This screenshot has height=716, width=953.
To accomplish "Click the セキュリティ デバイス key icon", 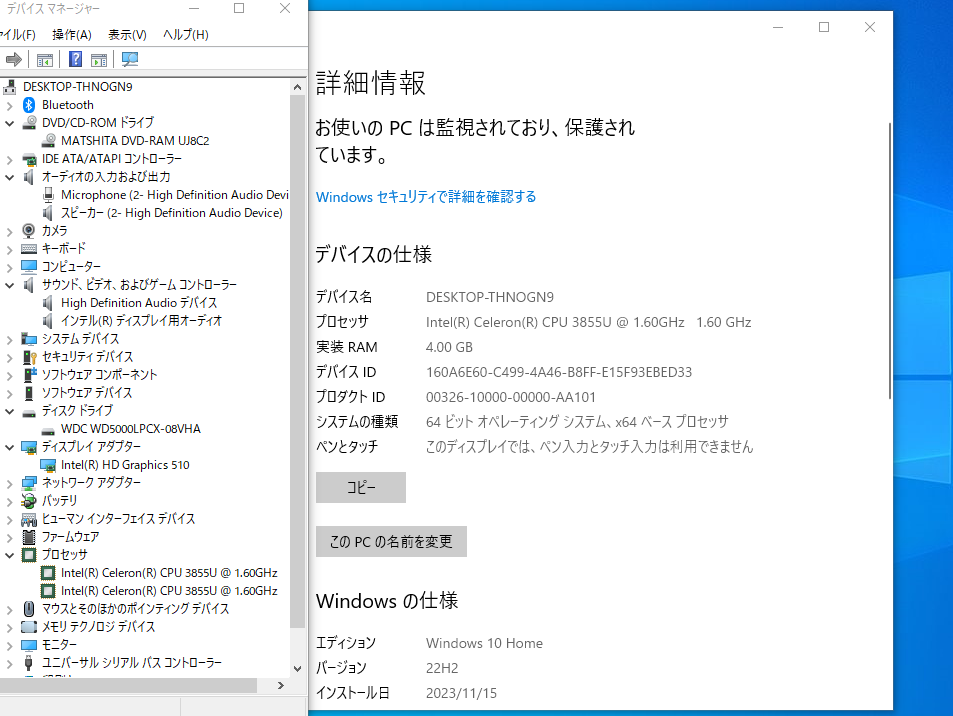I will tap(29, 357).
